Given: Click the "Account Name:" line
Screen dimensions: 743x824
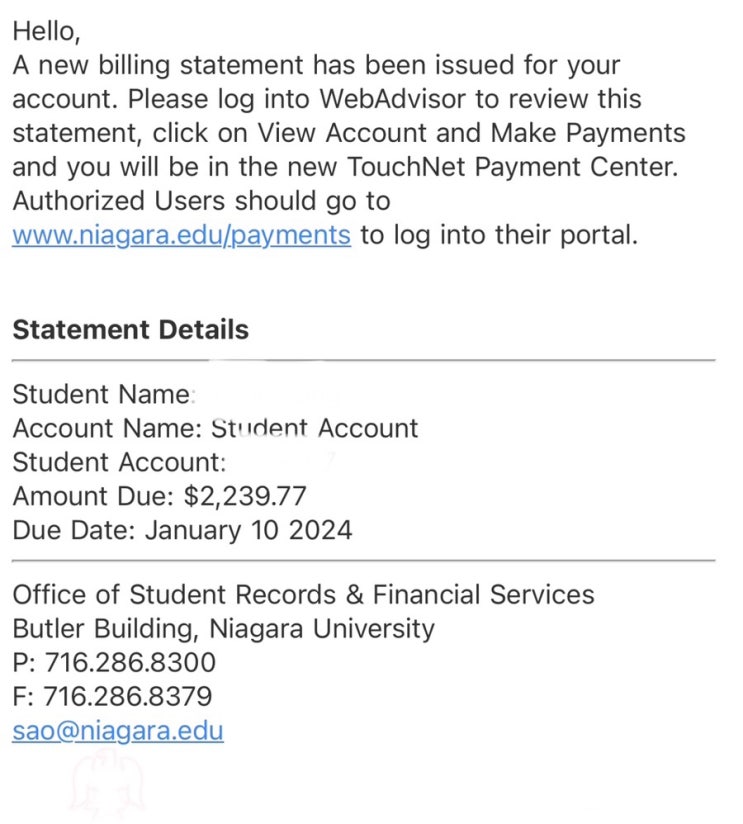Looking at the screenshot, I should coord(215,429).
